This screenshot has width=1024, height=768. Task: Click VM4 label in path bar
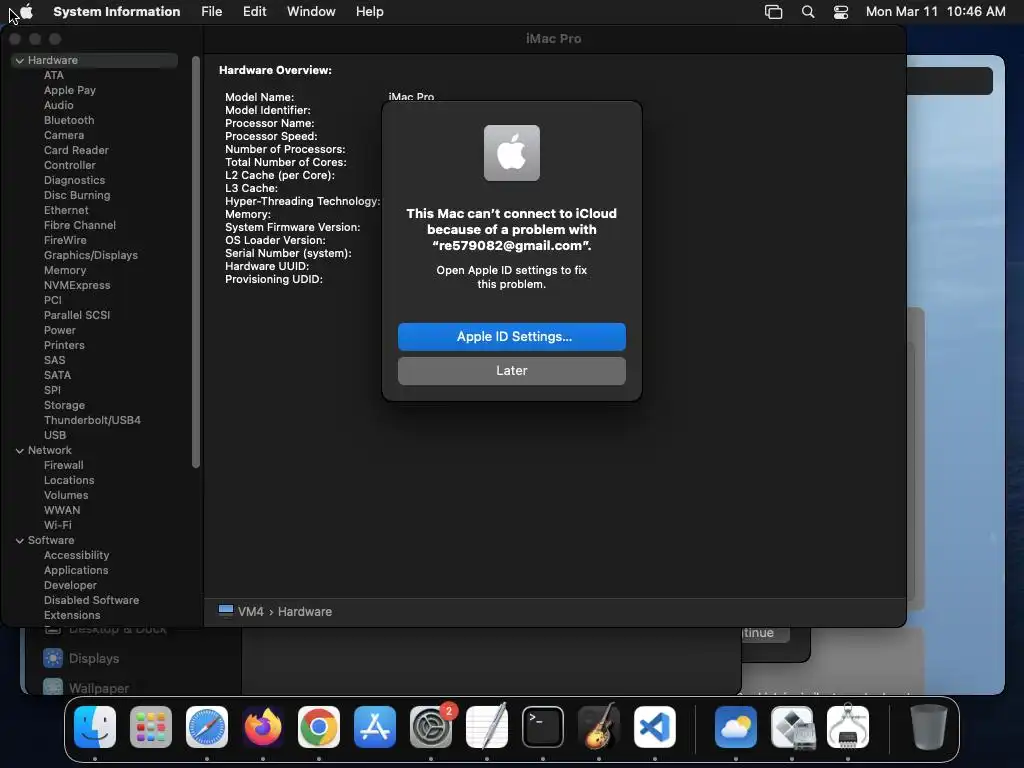pos(251,611)
